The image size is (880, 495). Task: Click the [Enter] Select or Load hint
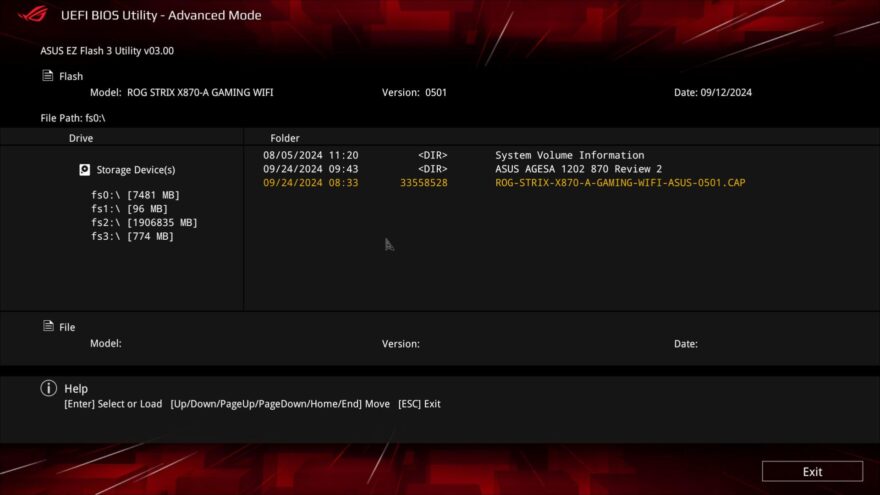click(113, 404)
